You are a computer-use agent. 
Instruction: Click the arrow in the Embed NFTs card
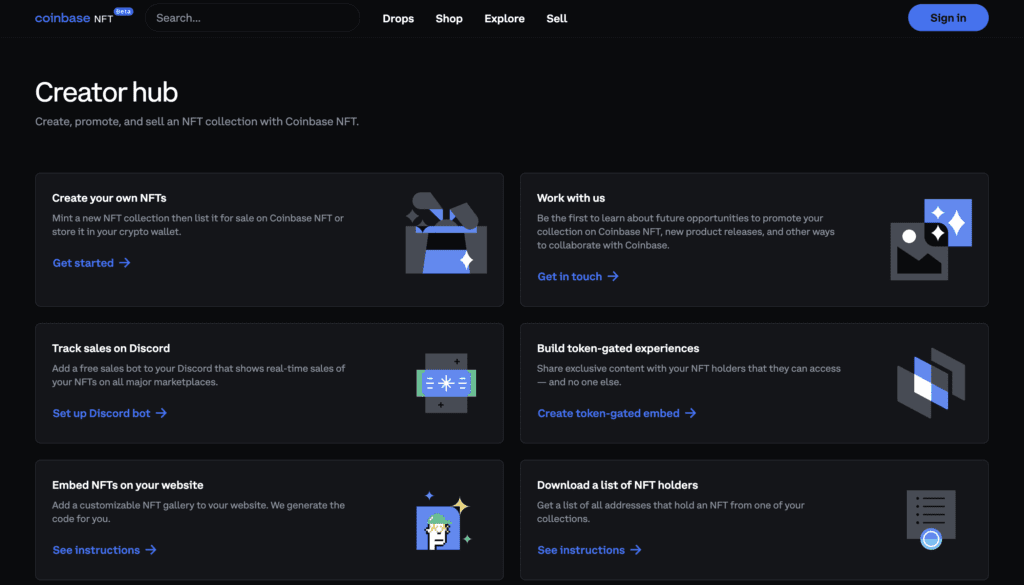[x=151, y=550]
